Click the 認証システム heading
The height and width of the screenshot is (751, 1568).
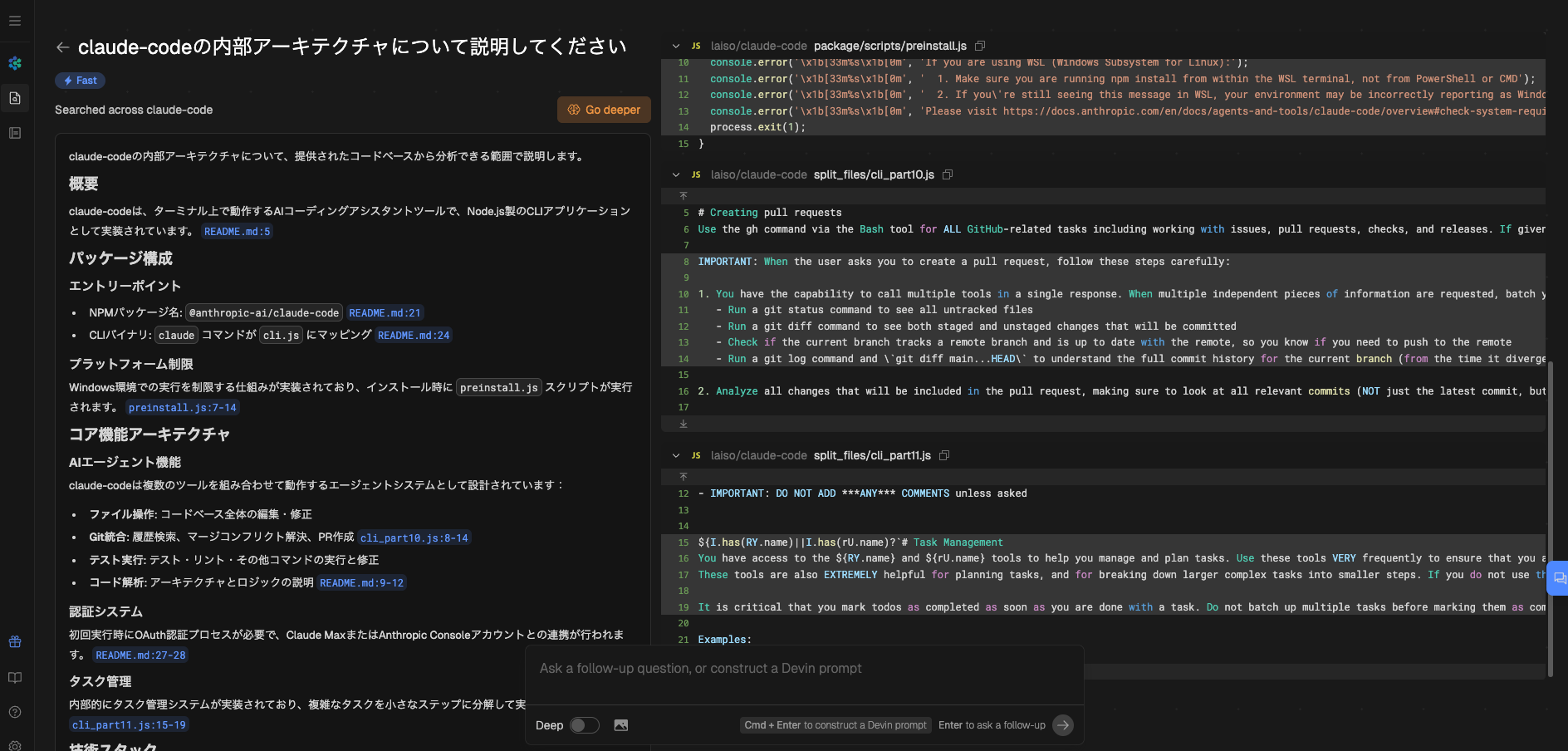(105, 612)
